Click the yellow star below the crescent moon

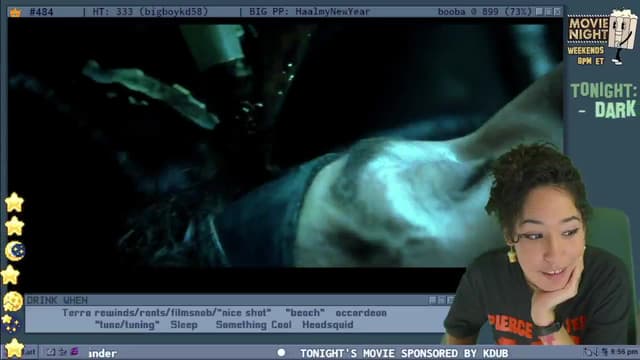(10, 275)
